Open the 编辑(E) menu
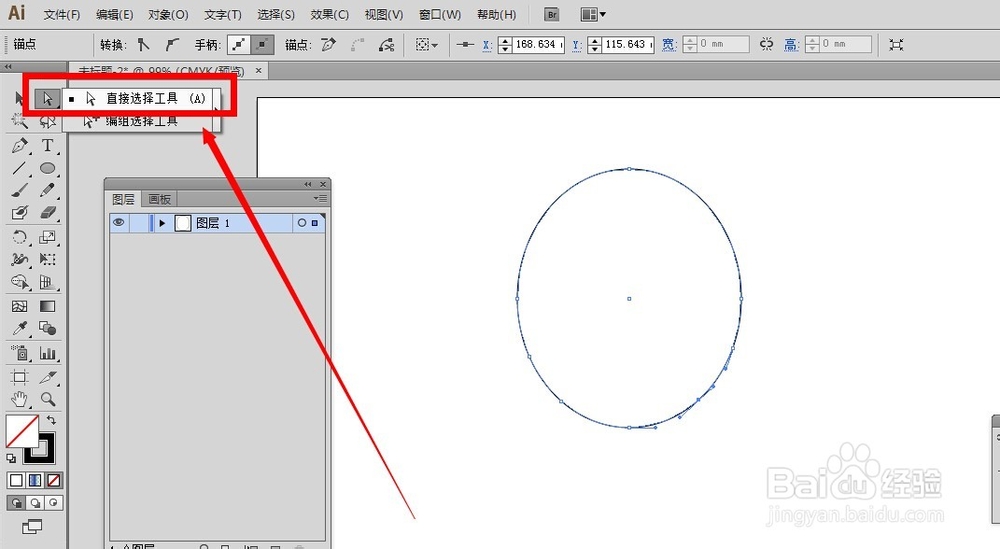 click(x=115, y=15)
